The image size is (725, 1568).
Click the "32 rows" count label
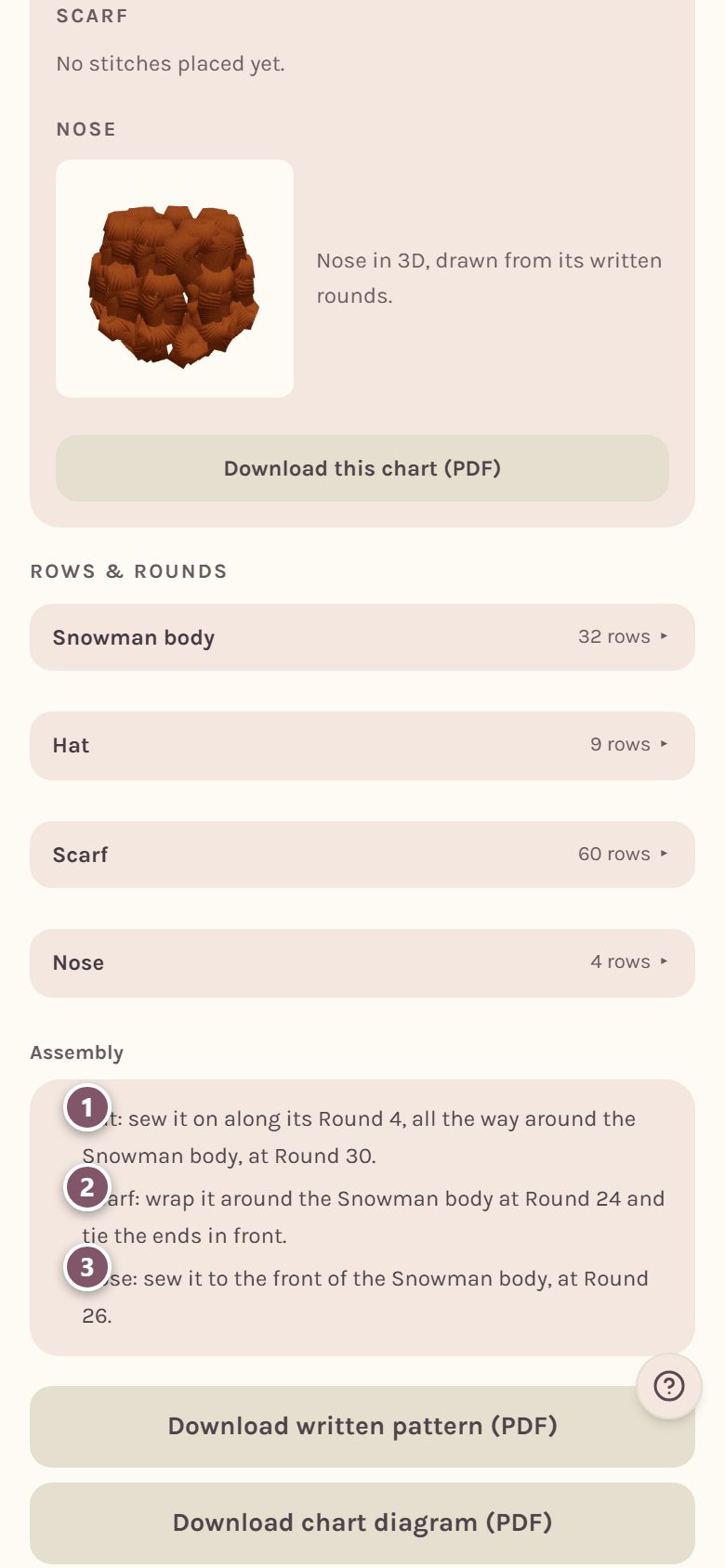[x=614, y=636]
